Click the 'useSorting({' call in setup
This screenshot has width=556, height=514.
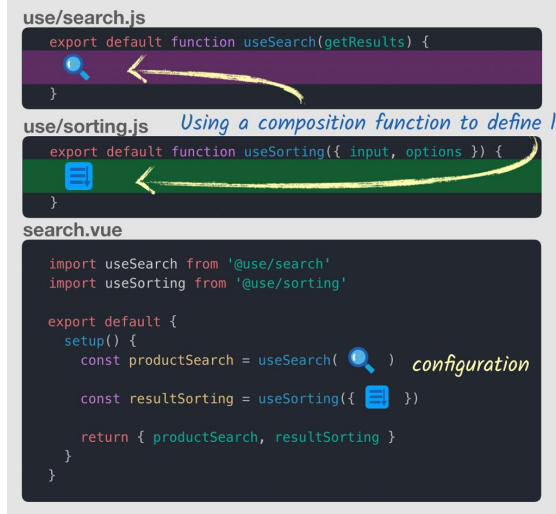click(306, 398)
